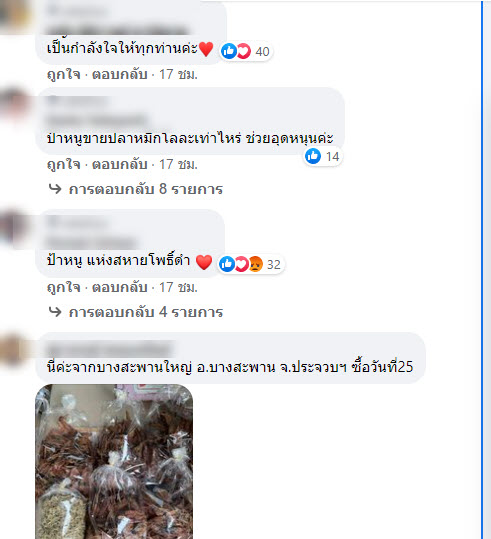
Task: Click the reply arrow icon next to 4 รายการ
Action: 55,311
